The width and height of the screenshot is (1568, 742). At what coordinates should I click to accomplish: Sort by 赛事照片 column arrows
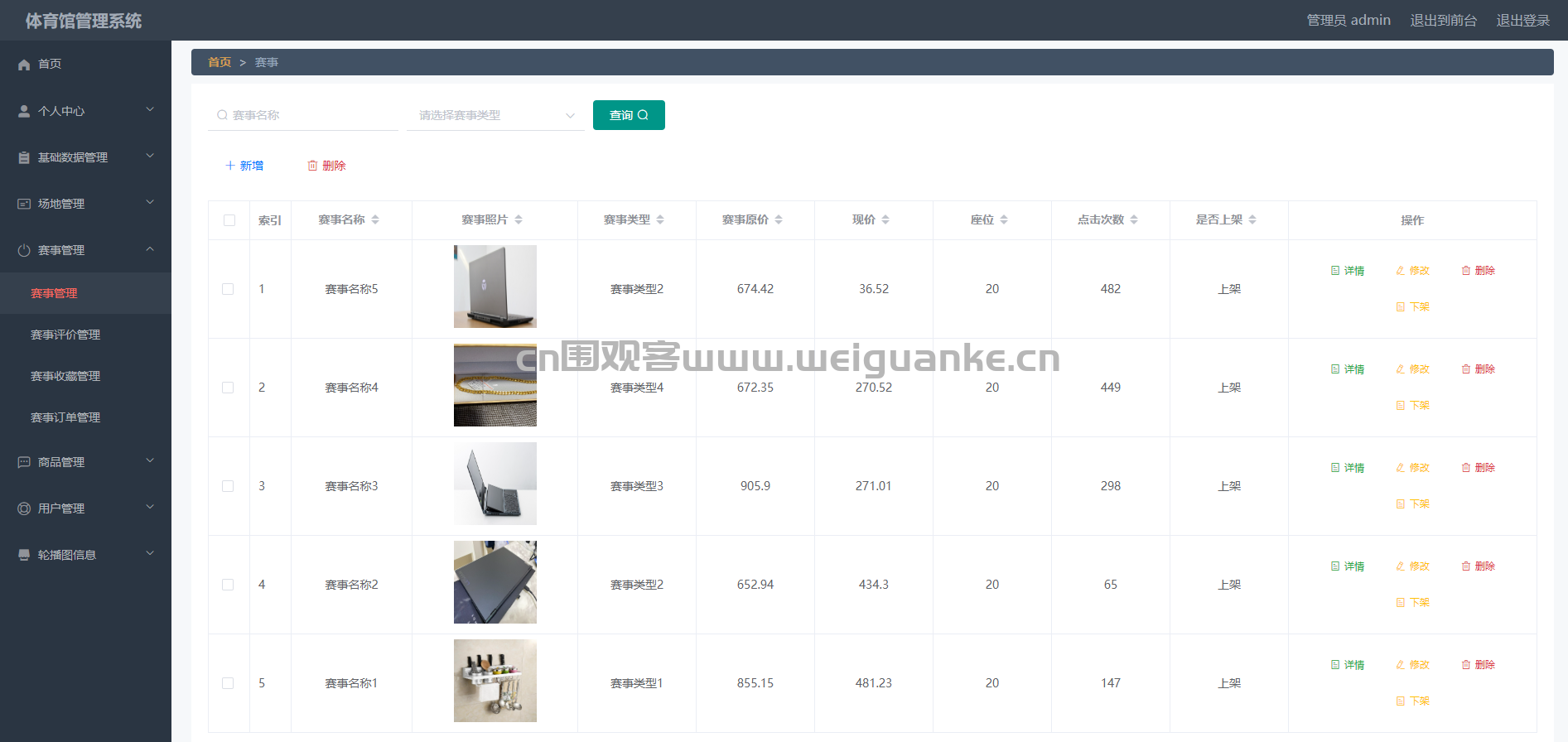(x=519, y=219)
